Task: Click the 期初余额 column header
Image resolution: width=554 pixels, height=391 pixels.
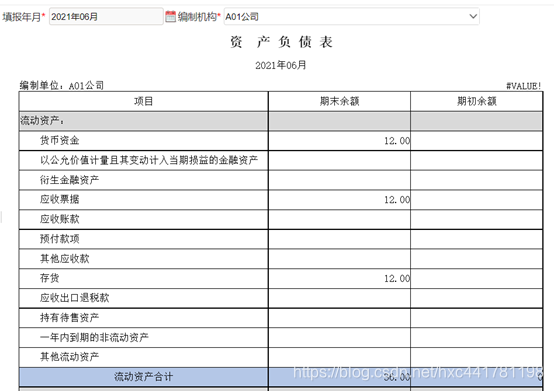Action: 476,101
